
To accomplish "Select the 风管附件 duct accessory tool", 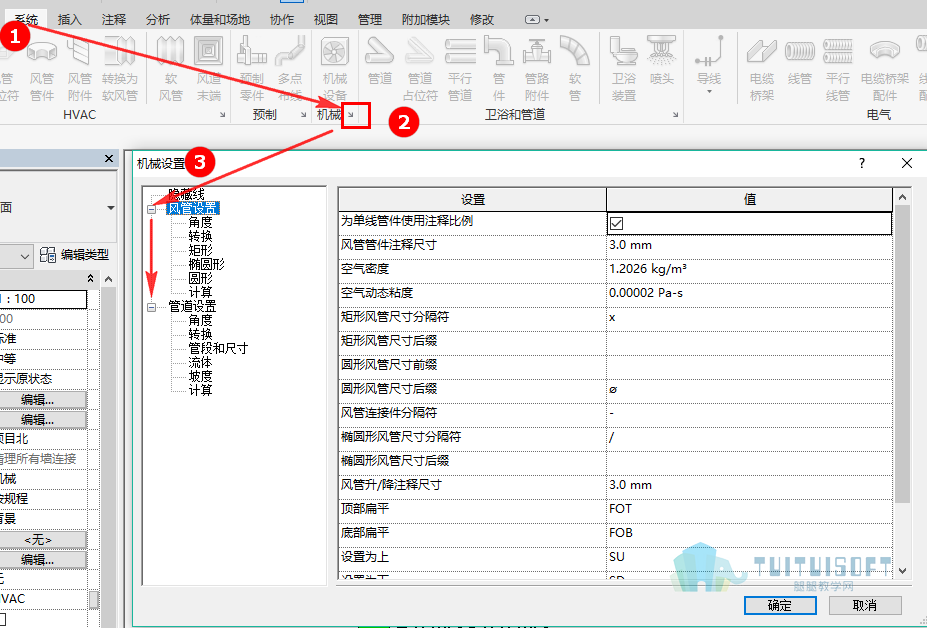I will point(79,69).
